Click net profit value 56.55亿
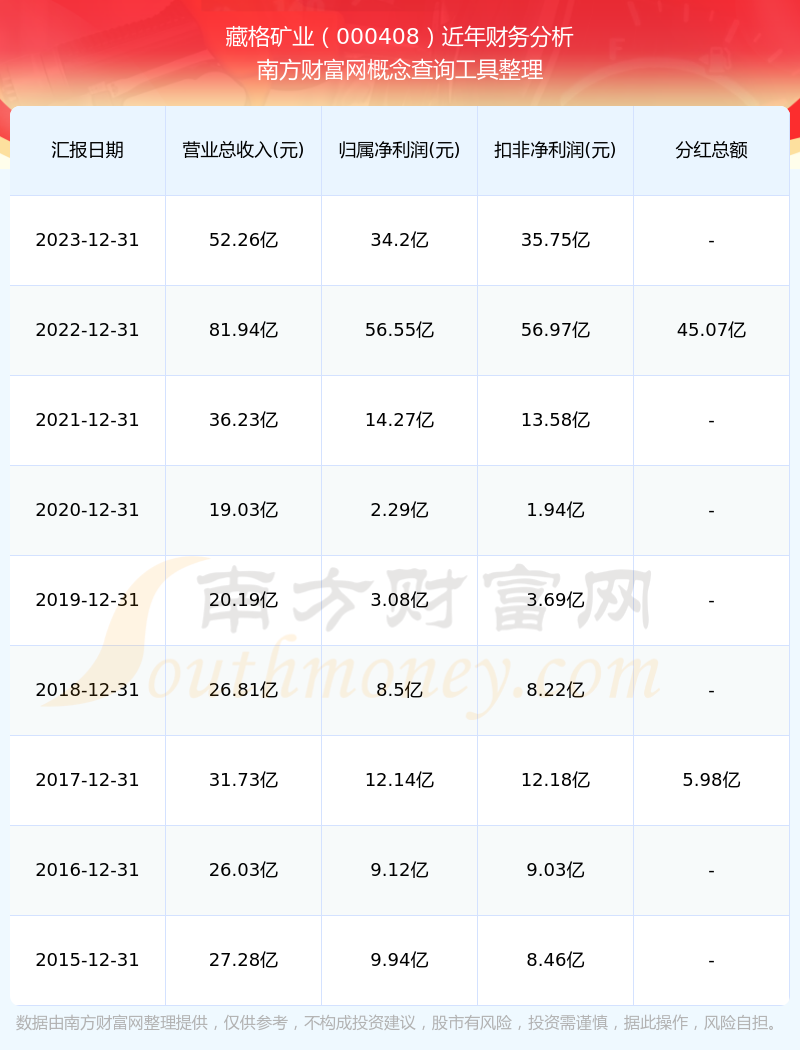800x1050 pixels. [400, 330]
